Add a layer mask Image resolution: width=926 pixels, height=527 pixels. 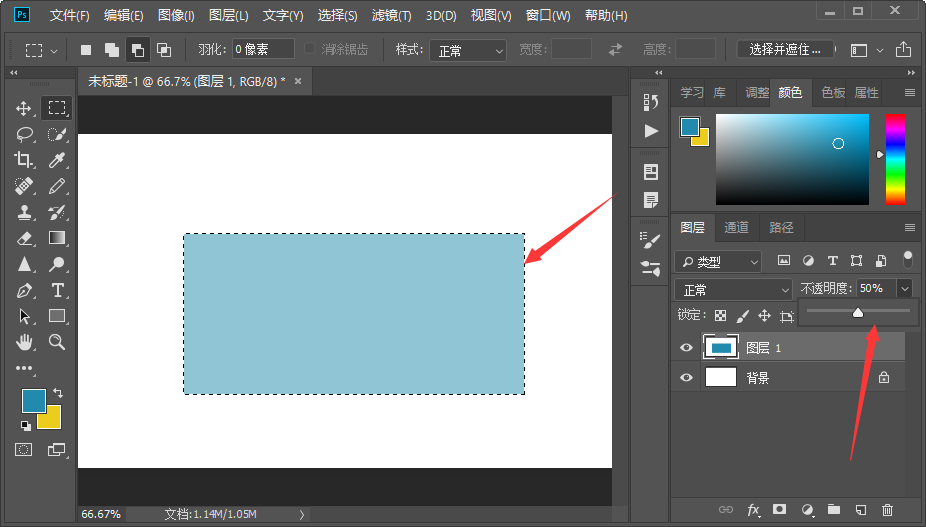(x=780, y=509)
